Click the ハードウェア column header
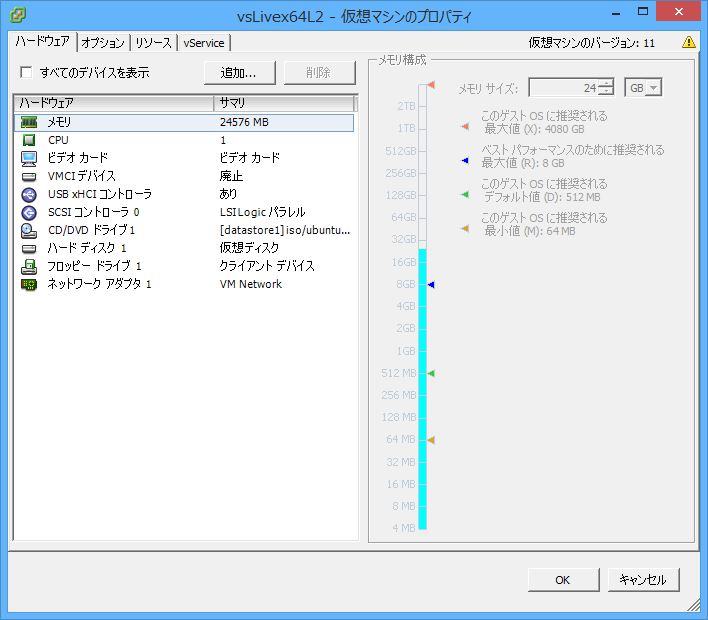 [114, 103]
